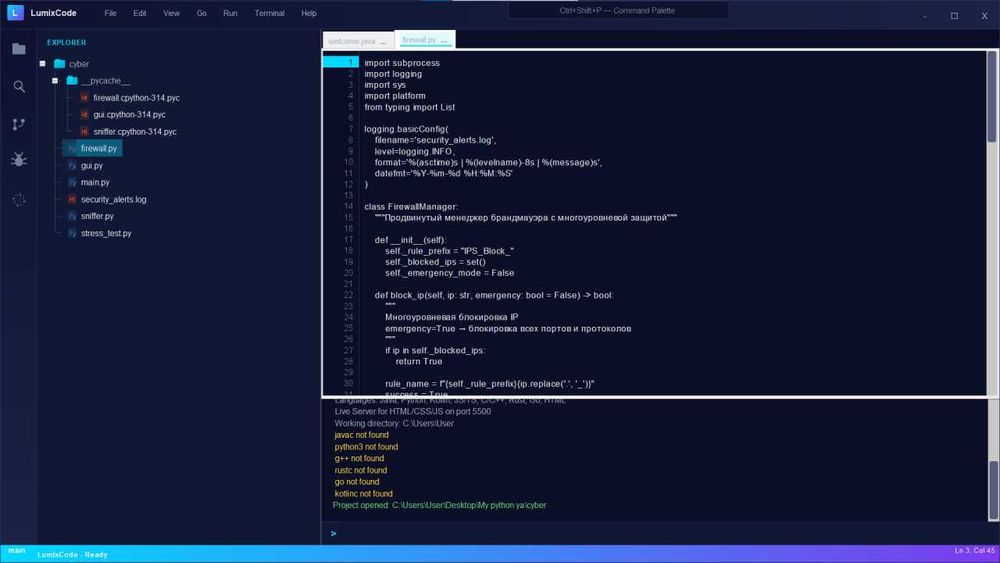This screenshot has width=1000, height=563.
Task: Click the Python icon beside gui.py
Action: tap(72, 165)
